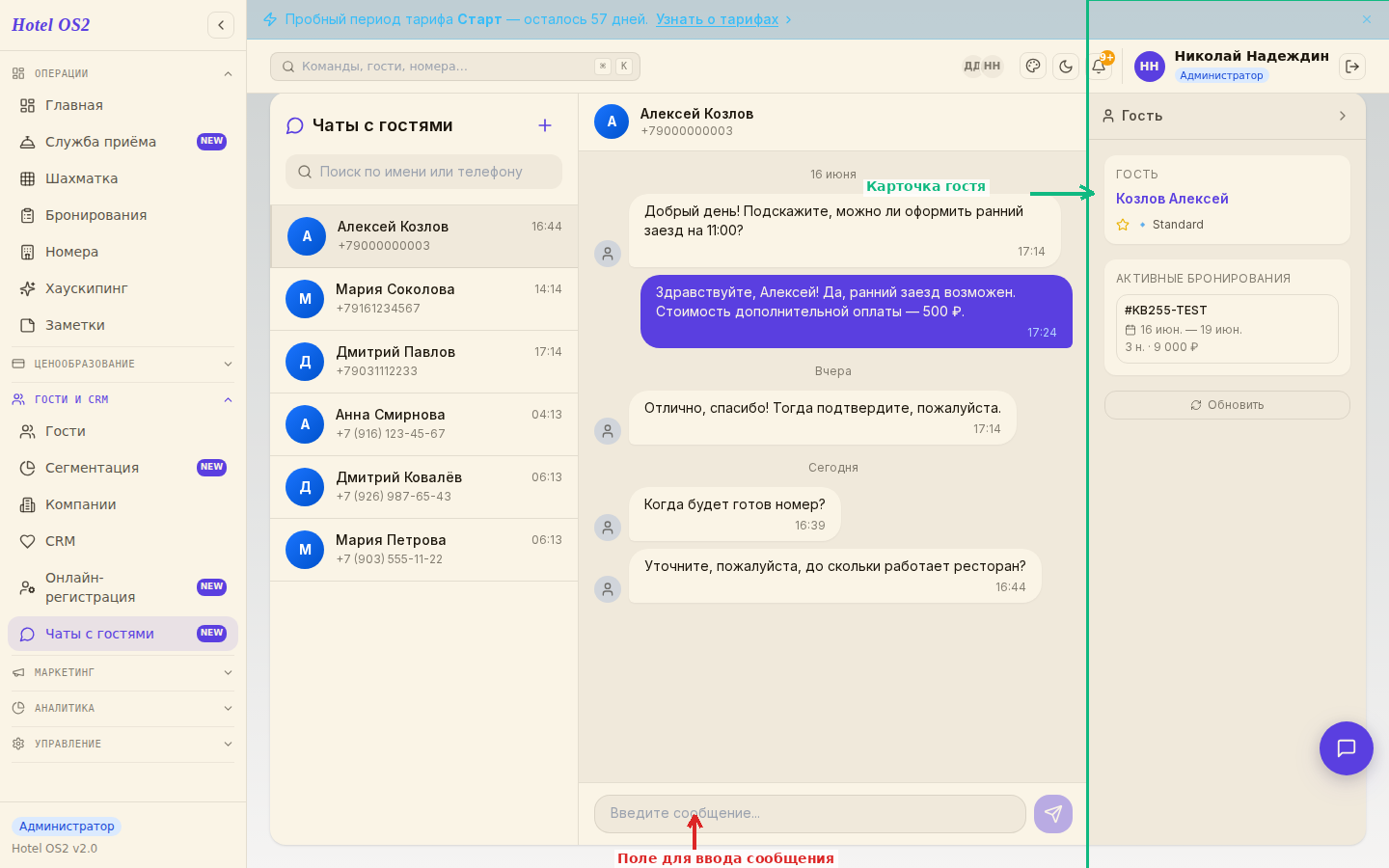The image size is (1389, 868).
Task: Open the theme palette icon
Action: (1033, 67)
